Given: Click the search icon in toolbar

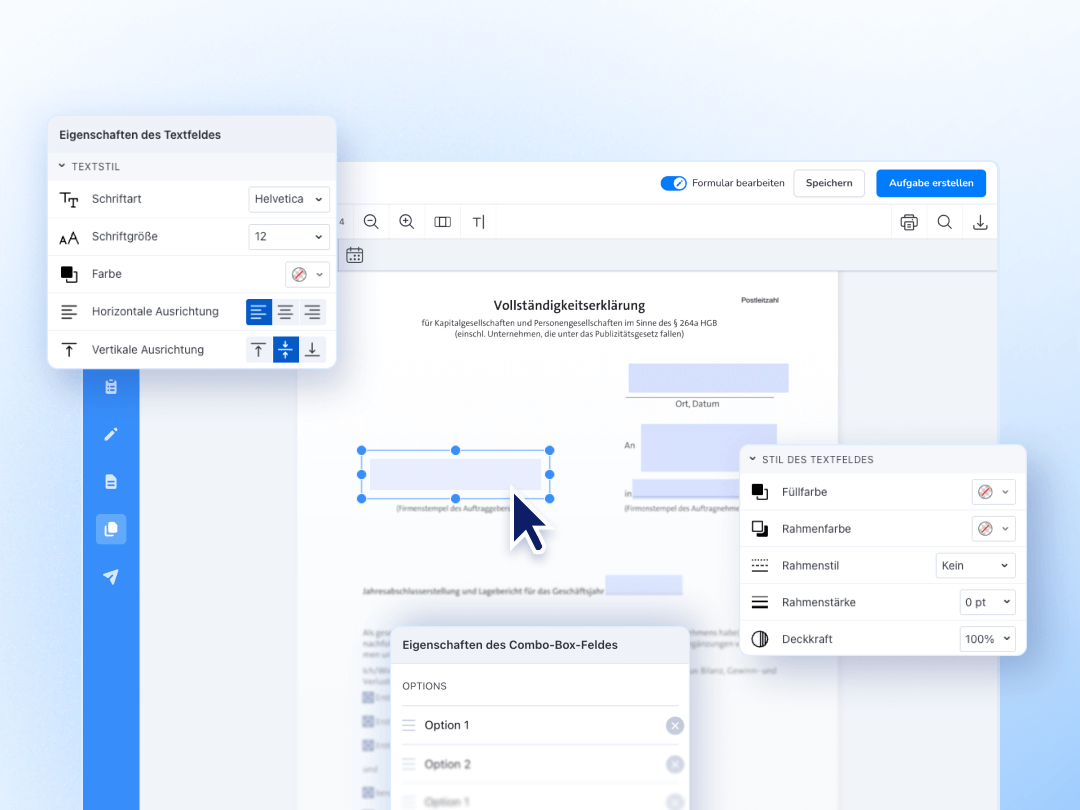Looking at the screenshot, I should point(944,222).
